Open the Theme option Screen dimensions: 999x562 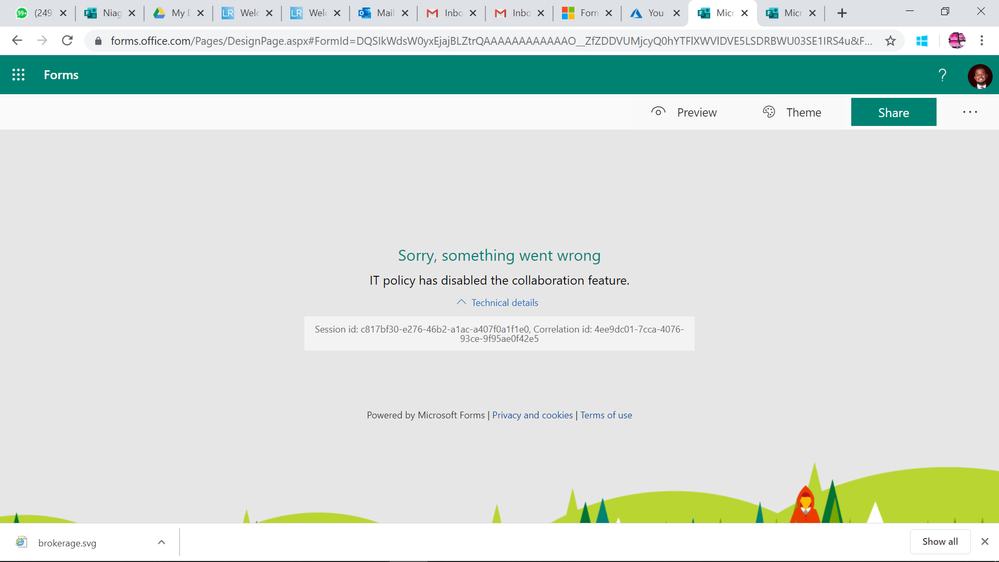(792, 112)
